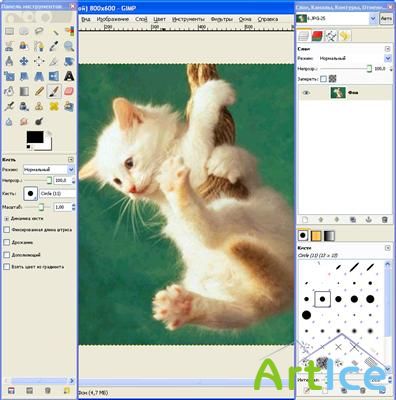The image size is (396, 400).
Task: Click the black foreground color swatch
Action: pyautogui.click(x=35, y=137)
